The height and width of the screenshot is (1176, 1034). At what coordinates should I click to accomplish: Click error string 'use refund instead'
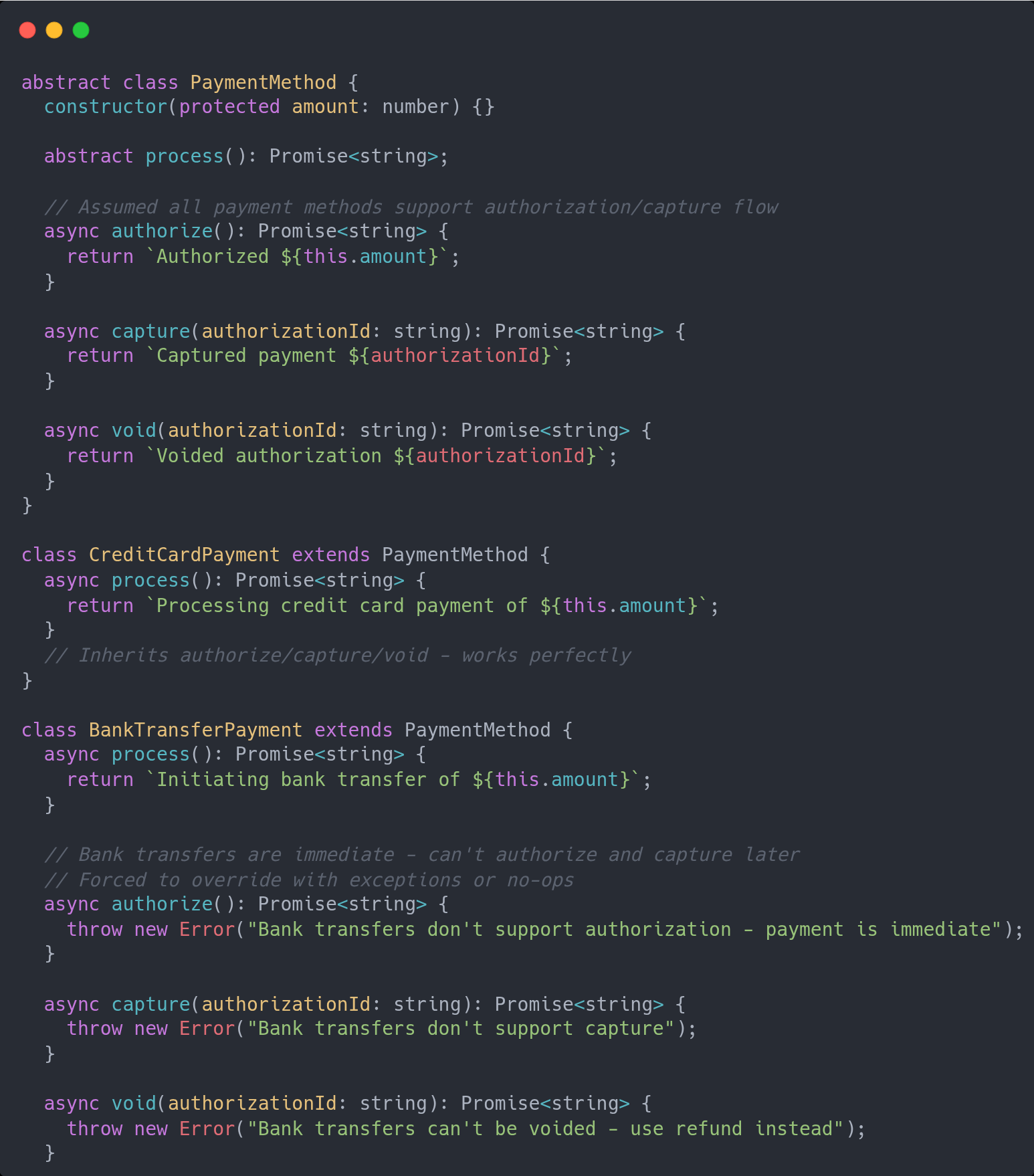click(546, 1129)
